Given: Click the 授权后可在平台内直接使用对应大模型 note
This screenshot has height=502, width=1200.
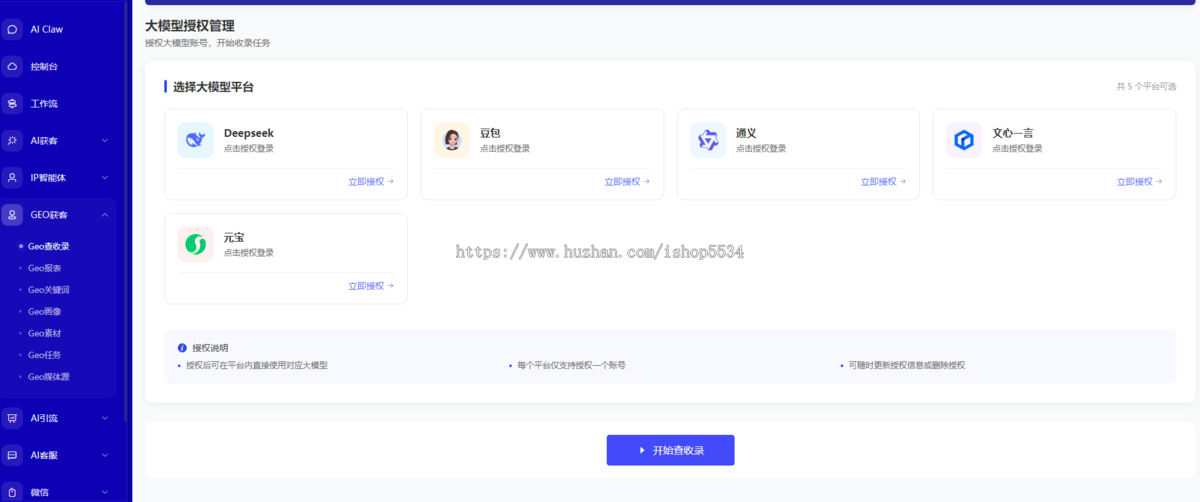Looking at the screenshot, I should coord(257,366).
